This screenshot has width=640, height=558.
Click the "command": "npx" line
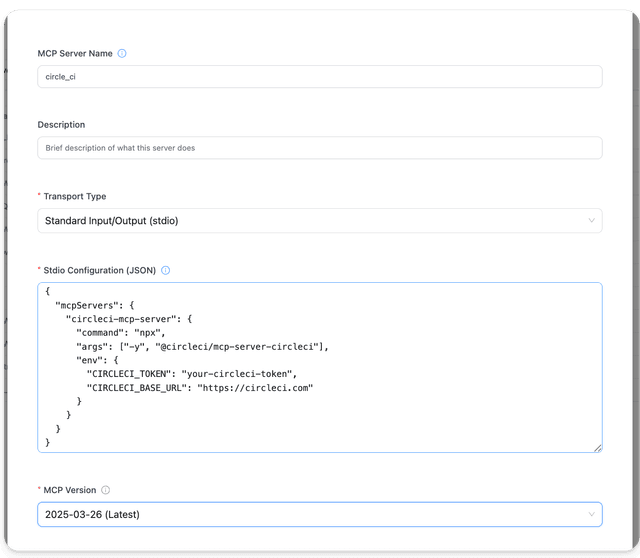[120, 333]
